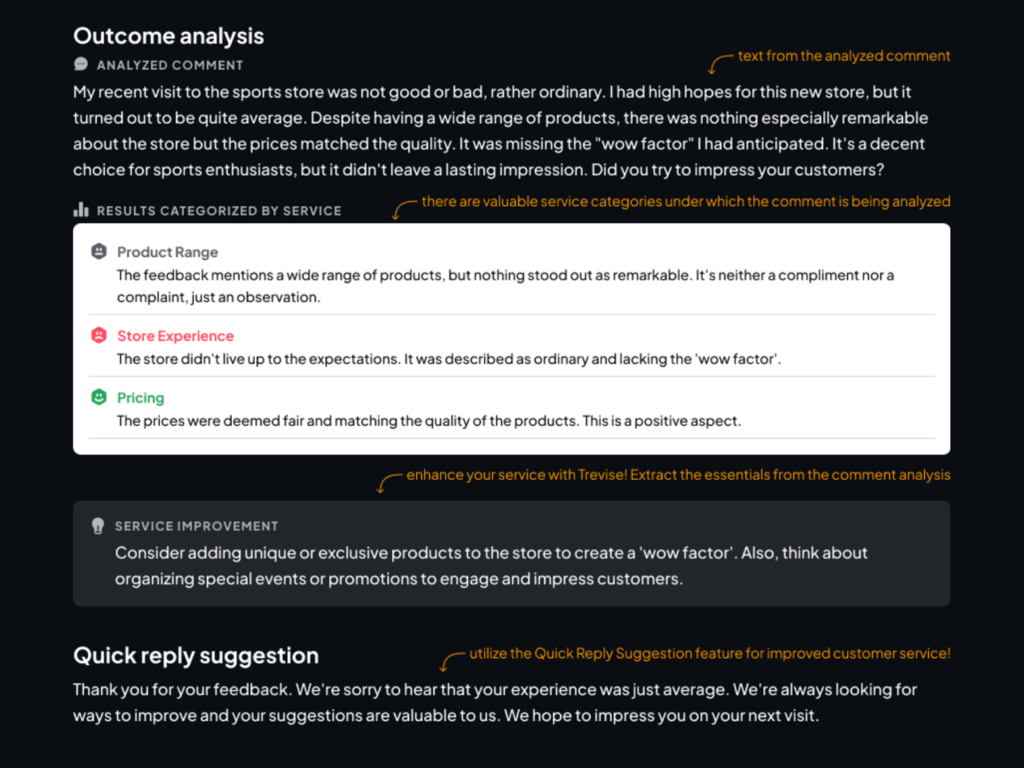Viewport: 1024px width, 768px height.
Task: Click the Quick reply suggestion heading
Action: [x=195, y=656]
